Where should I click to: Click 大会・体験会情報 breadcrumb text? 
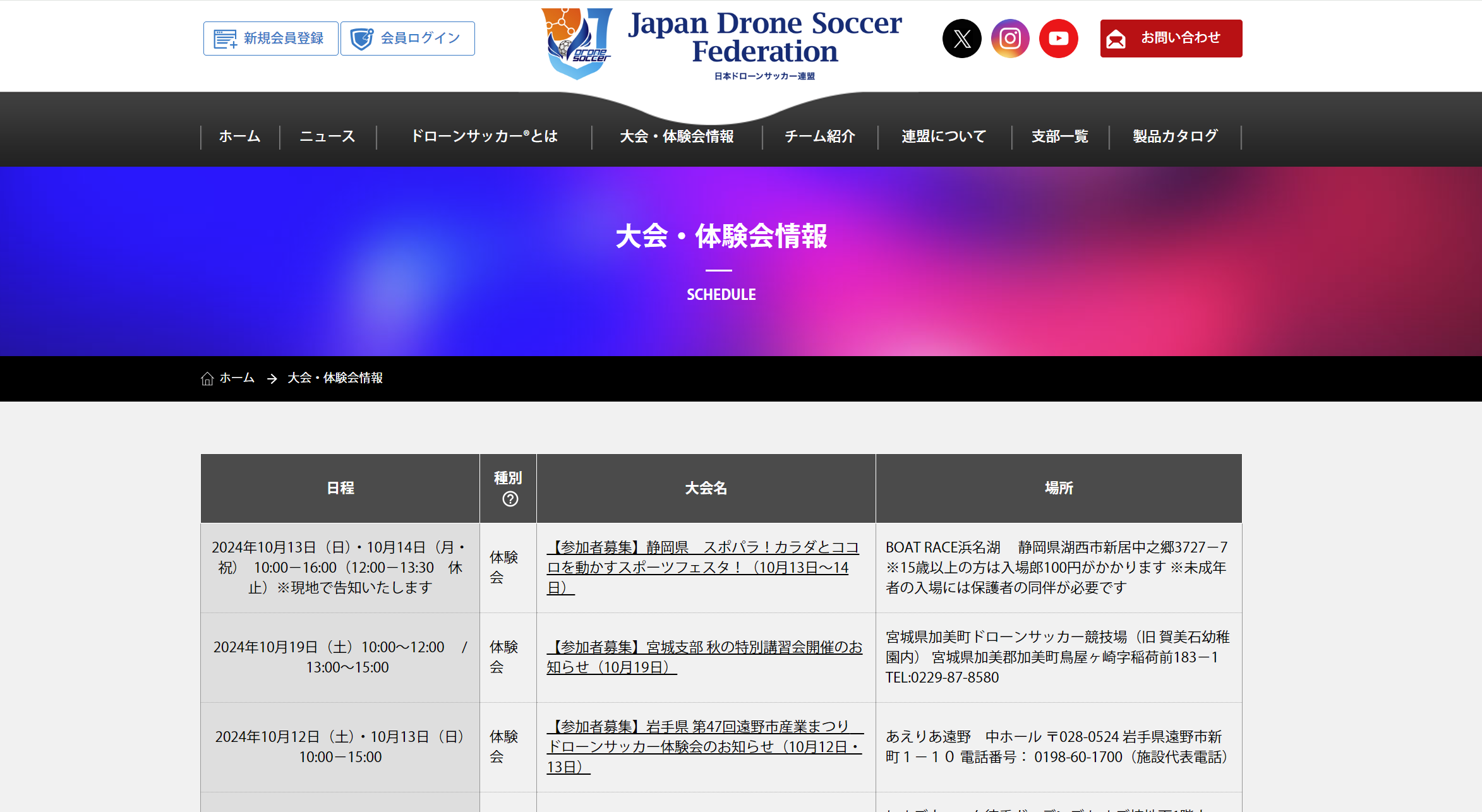point(335,378)
